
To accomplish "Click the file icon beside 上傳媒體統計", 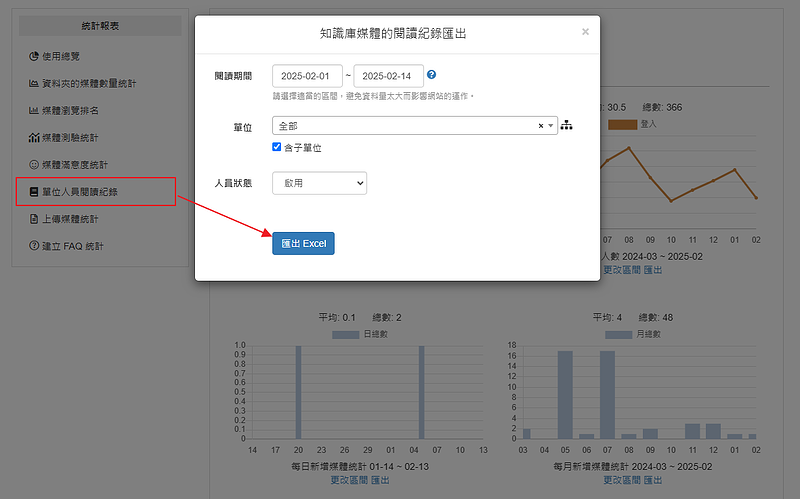I will point(33,219).
